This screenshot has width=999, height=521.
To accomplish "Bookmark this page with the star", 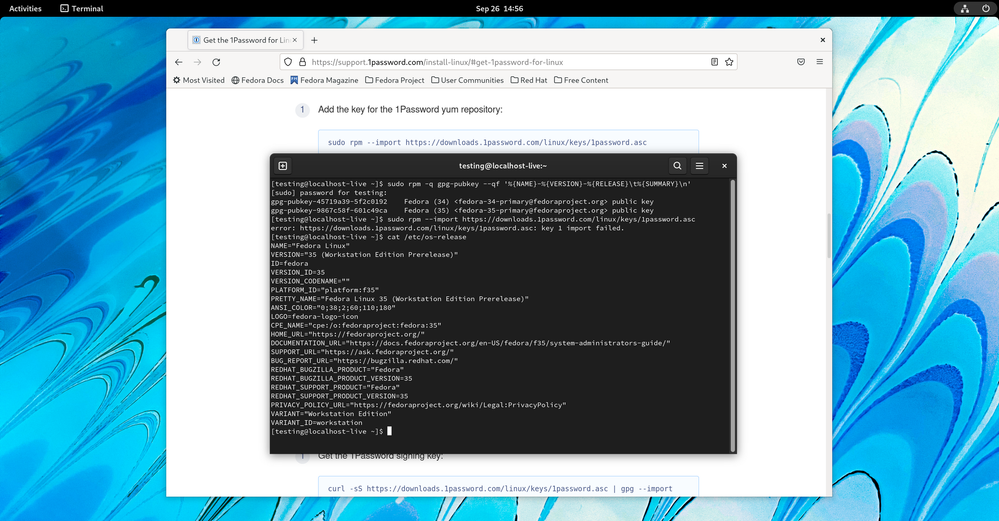I will (729, 62).
